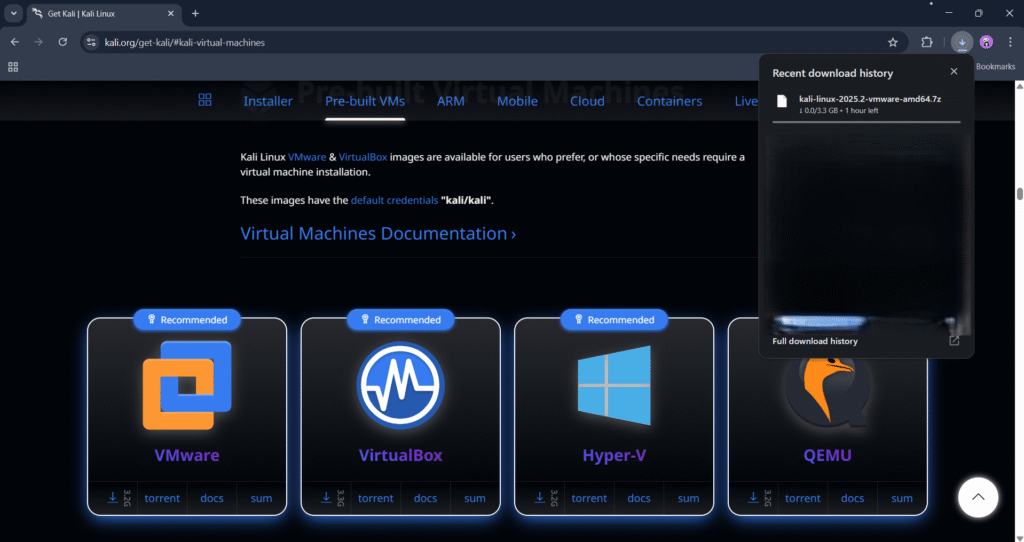Image resolution: width=1024 pixels, height=542 pixels.
Task: Select the Cloud nav tab
Action: coord(587,101)
